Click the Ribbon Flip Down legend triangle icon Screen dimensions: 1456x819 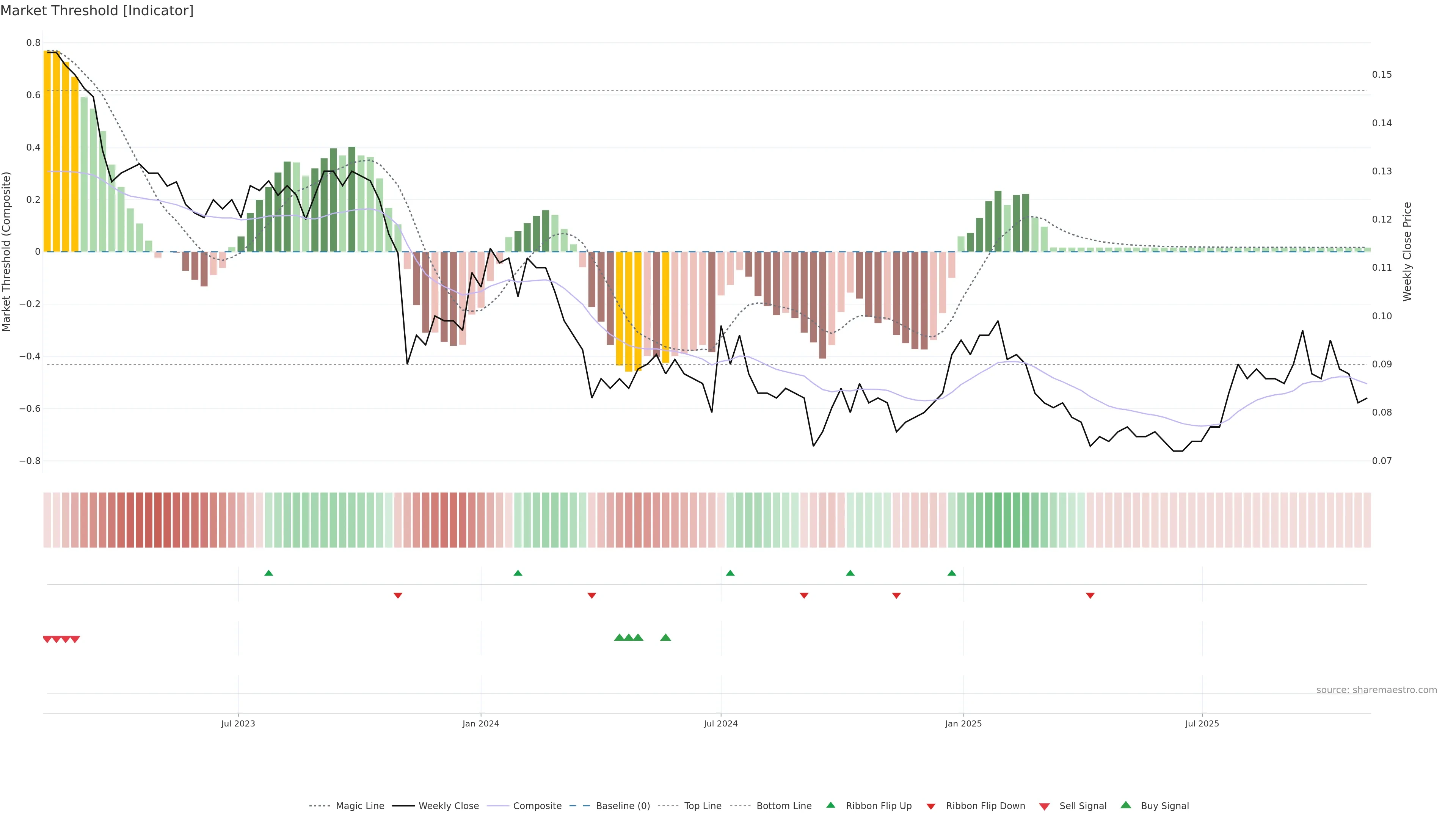coord(931,806)
